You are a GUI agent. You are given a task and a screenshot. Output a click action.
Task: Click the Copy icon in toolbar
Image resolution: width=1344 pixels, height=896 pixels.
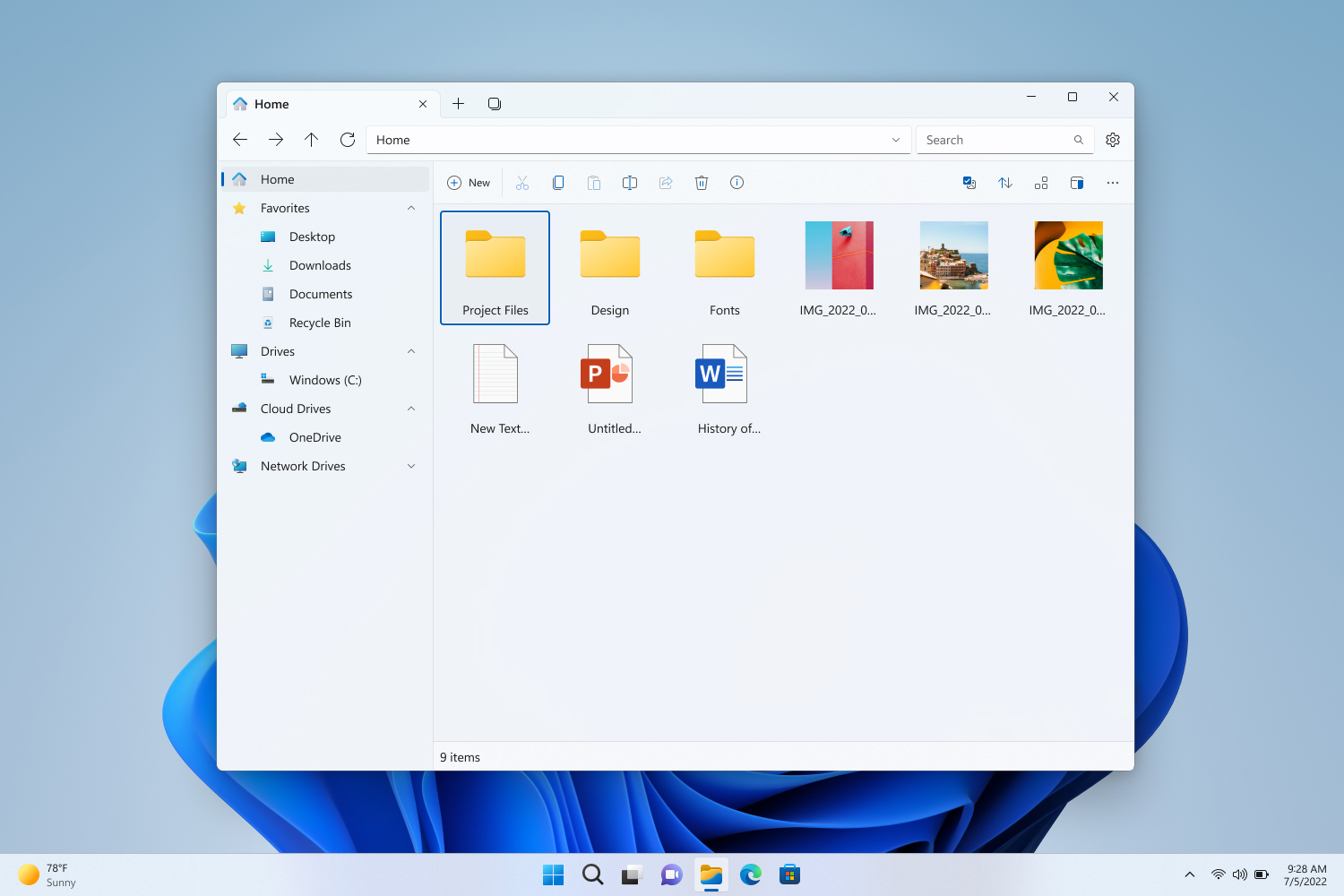tap(558, 183)
